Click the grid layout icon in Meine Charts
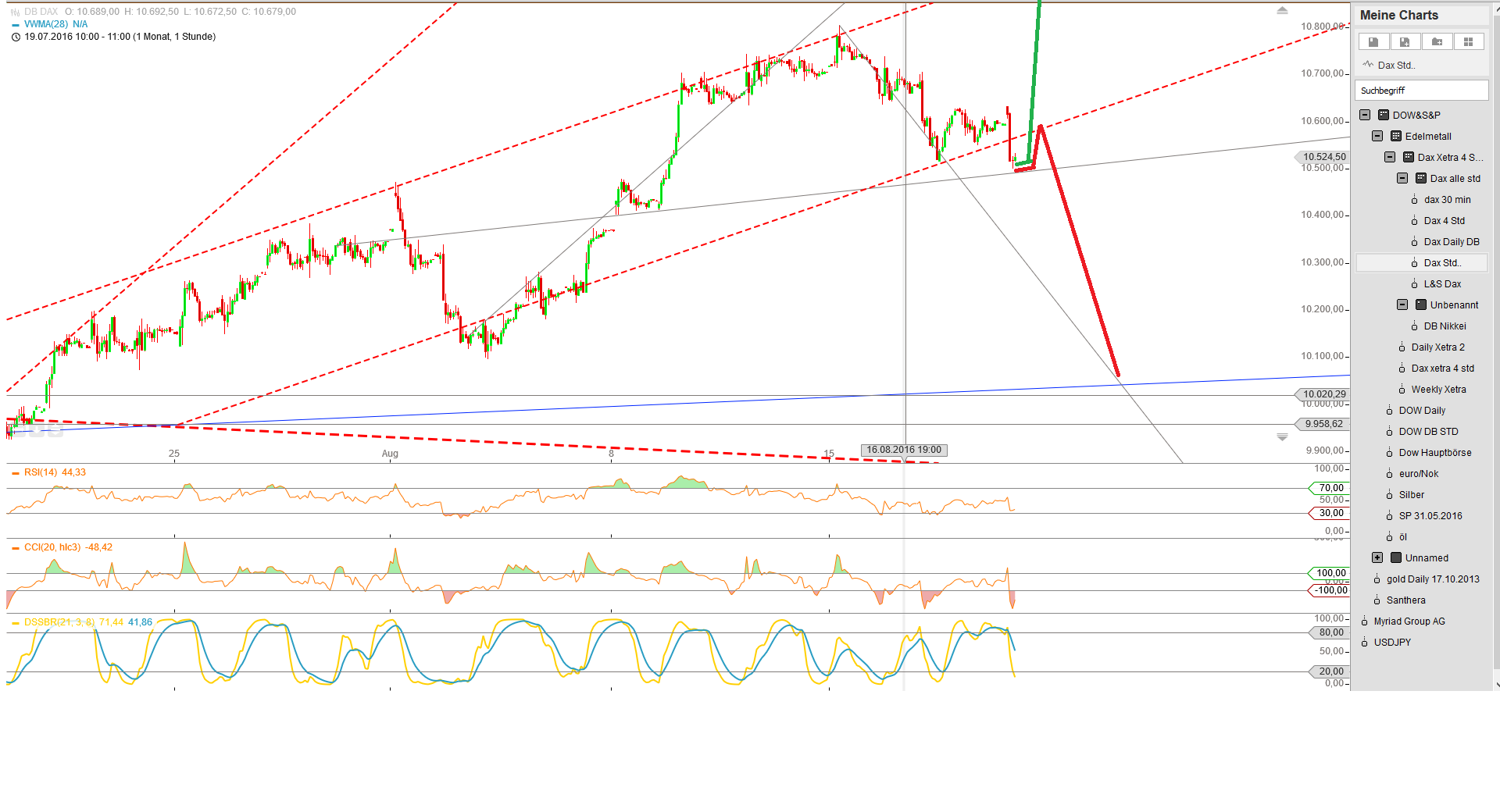The image size is (1500, 812). (x=1468, y=42)
